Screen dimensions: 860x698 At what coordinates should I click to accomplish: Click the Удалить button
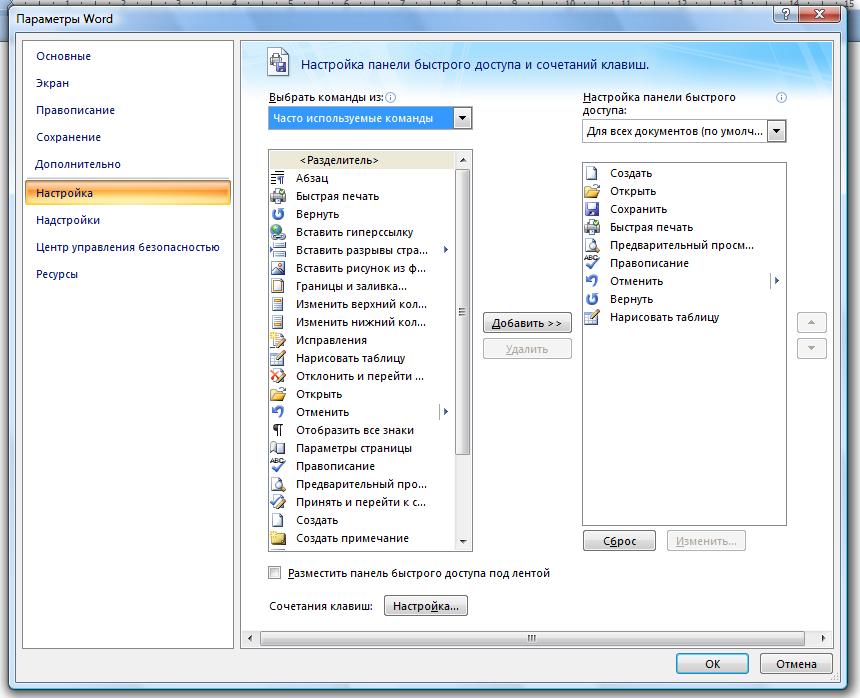click(x=527, y=349)
